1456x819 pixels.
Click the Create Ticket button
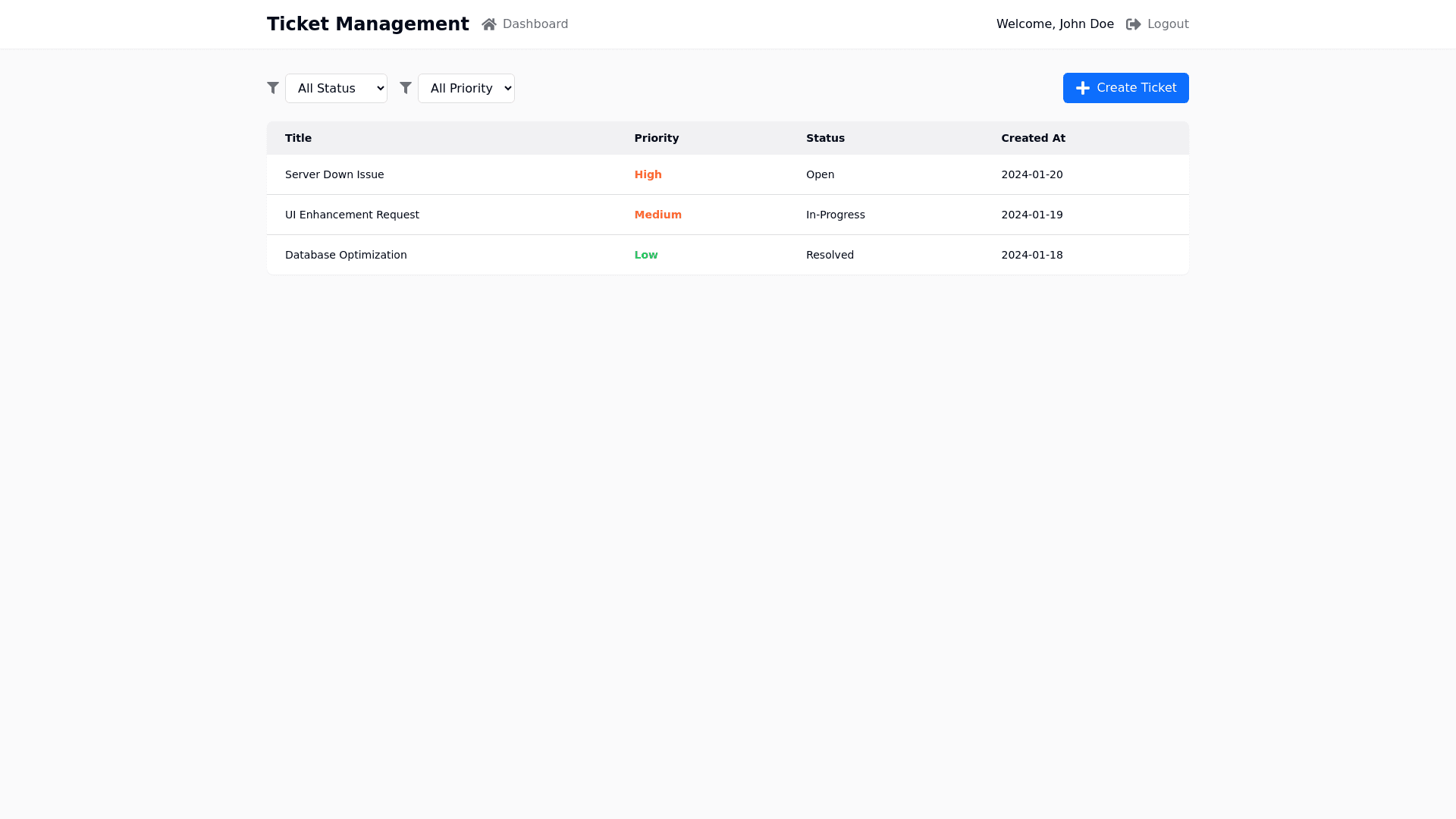tap(1125, 88)
